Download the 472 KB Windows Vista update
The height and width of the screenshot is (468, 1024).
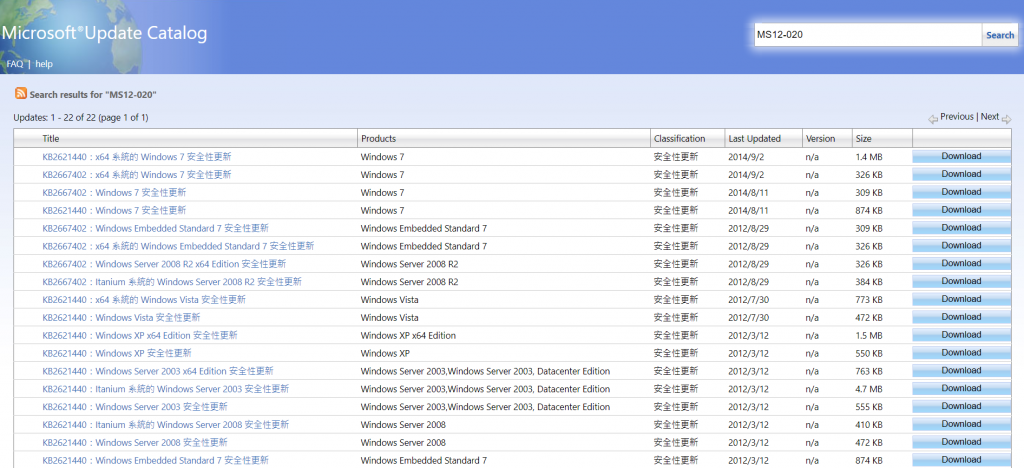(x=961, y=317)
